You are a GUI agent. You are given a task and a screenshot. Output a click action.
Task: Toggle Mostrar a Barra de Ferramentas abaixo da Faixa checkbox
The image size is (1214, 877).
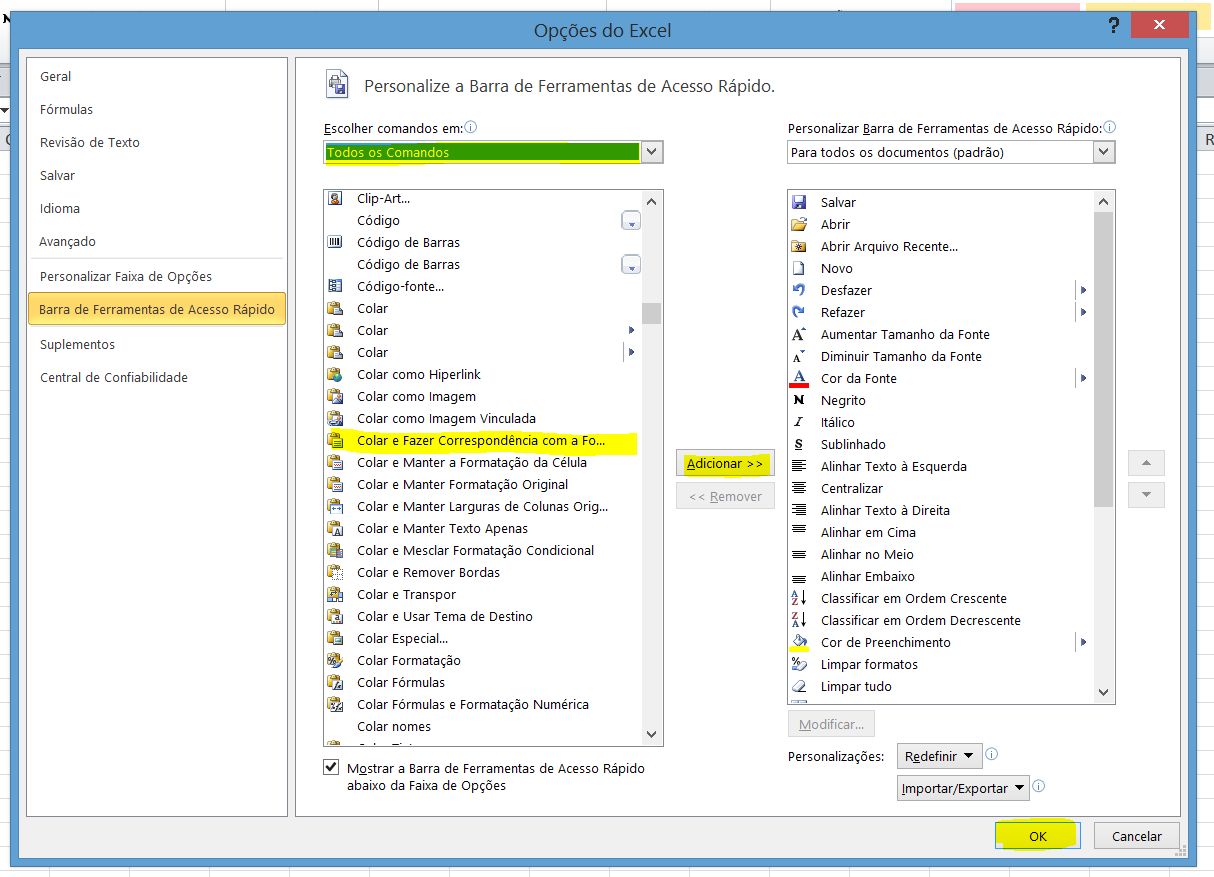click(x=331, y=768)
